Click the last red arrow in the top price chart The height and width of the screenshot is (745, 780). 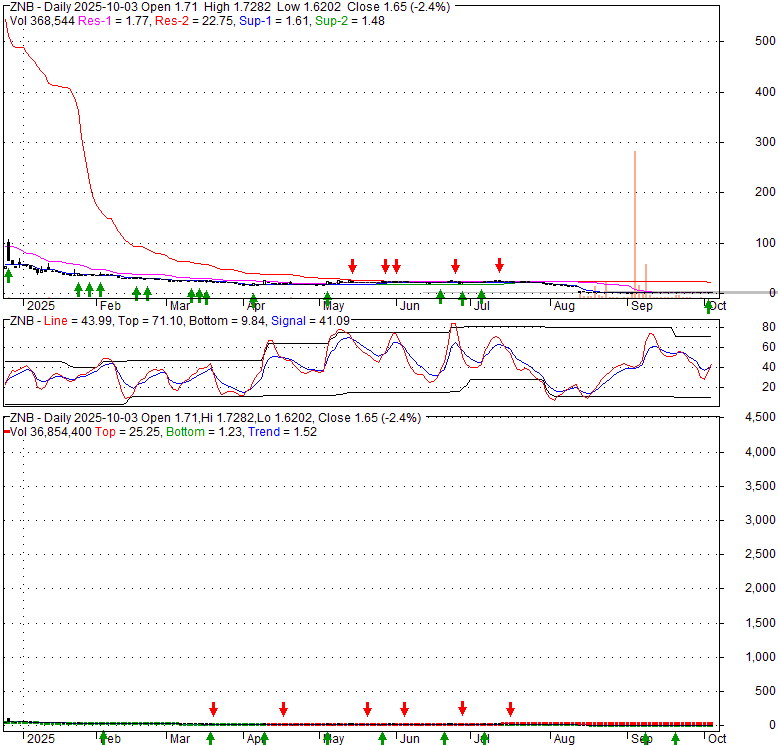(499, 265)
